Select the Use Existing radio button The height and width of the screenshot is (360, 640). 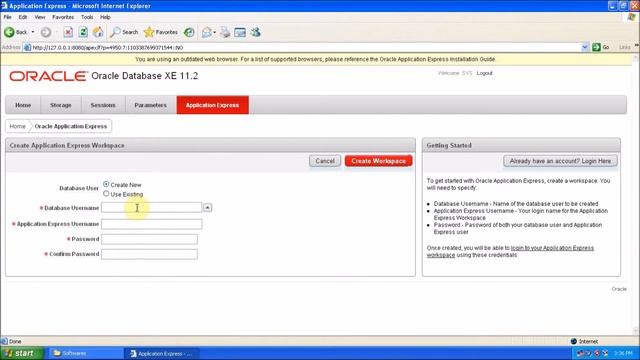pyautogui.click(x=106, y=194)
